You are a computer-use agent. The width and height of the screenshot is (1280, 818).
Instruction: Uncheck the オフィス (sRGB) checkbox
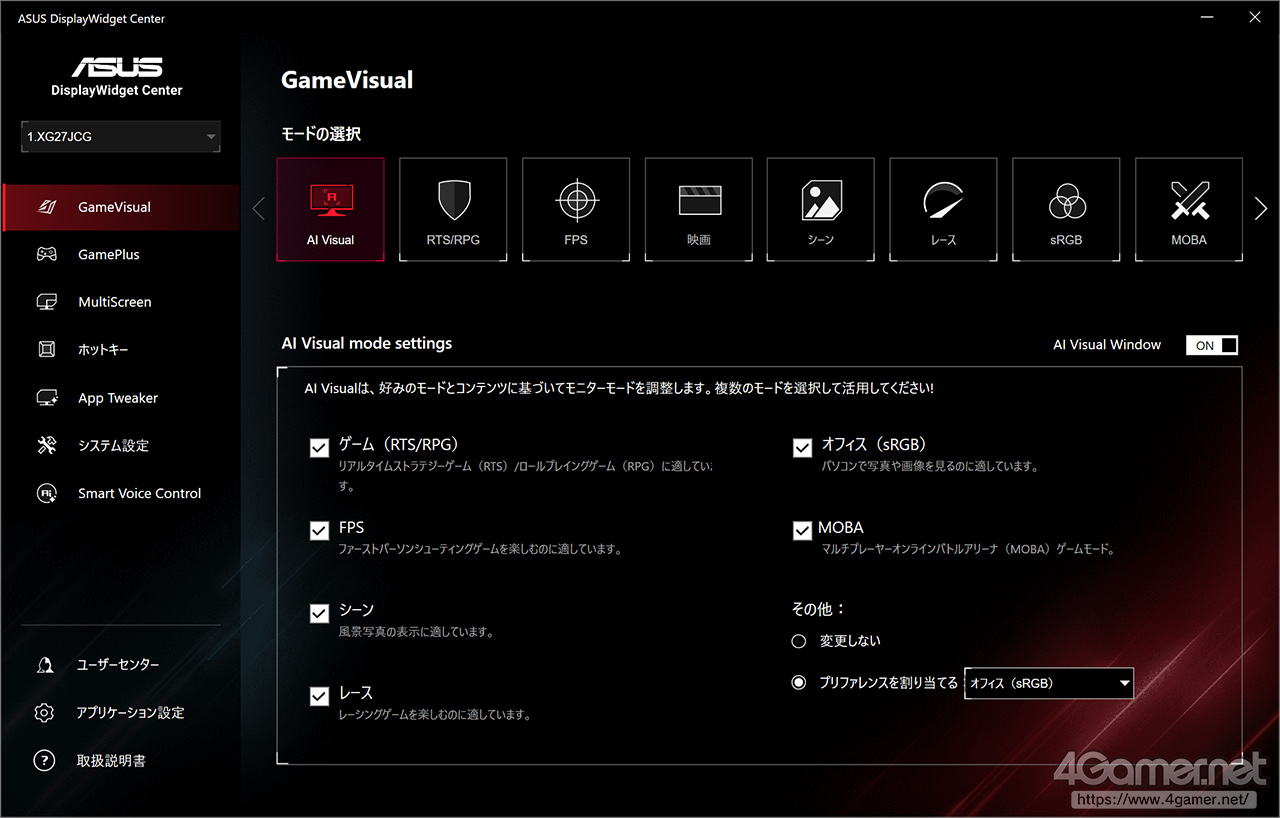802,448
